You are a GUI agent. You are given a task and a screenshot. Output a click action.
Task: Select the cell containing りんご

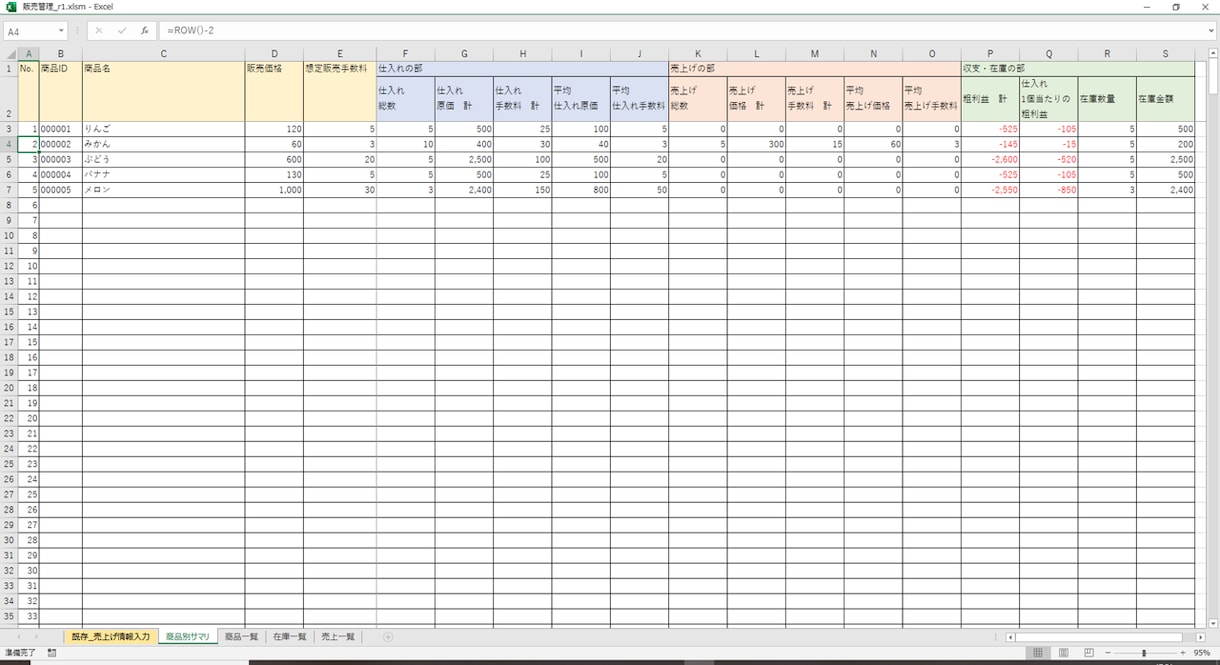164,129
